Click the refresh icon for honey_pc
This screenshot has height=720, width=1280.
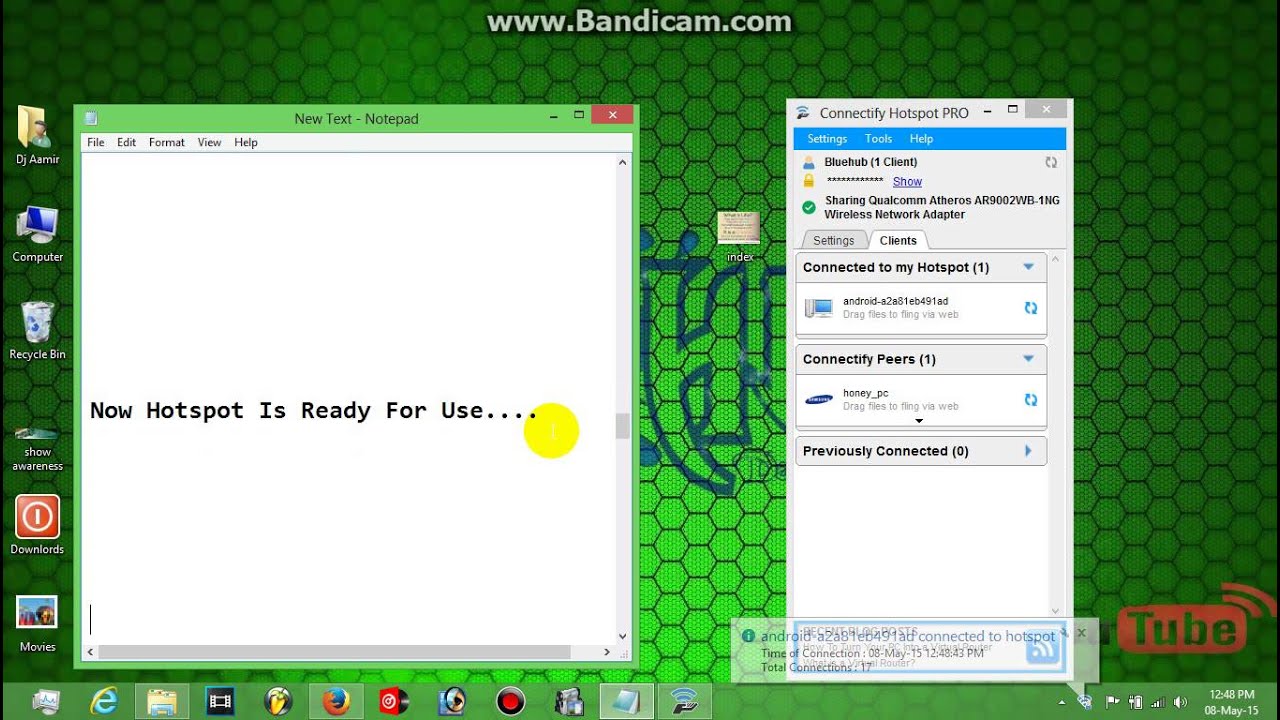pos(1031,400)
